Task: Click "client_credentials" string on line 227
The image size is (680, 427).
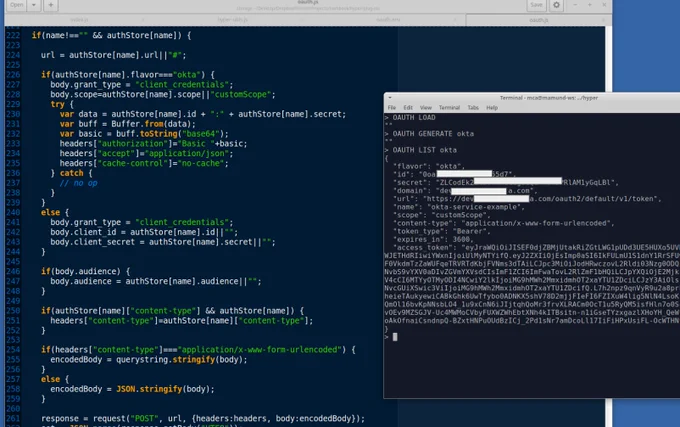Action: (x=182, y=85)
